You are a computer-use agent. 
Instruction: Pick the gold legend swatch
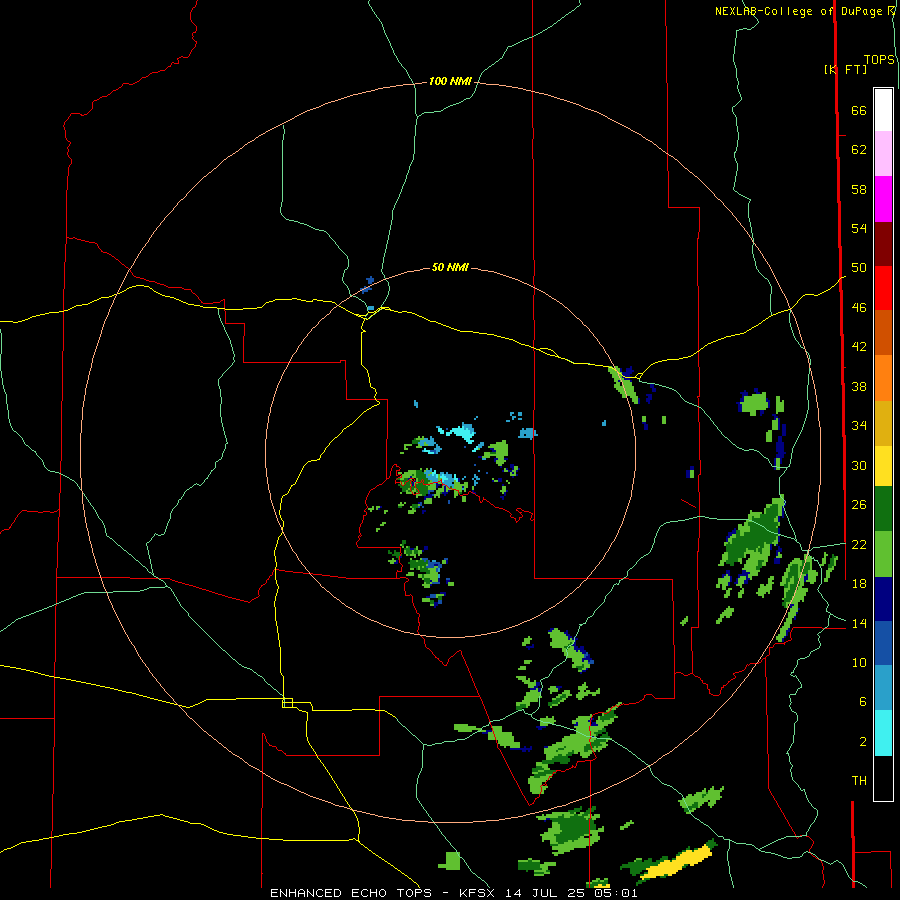883,423
